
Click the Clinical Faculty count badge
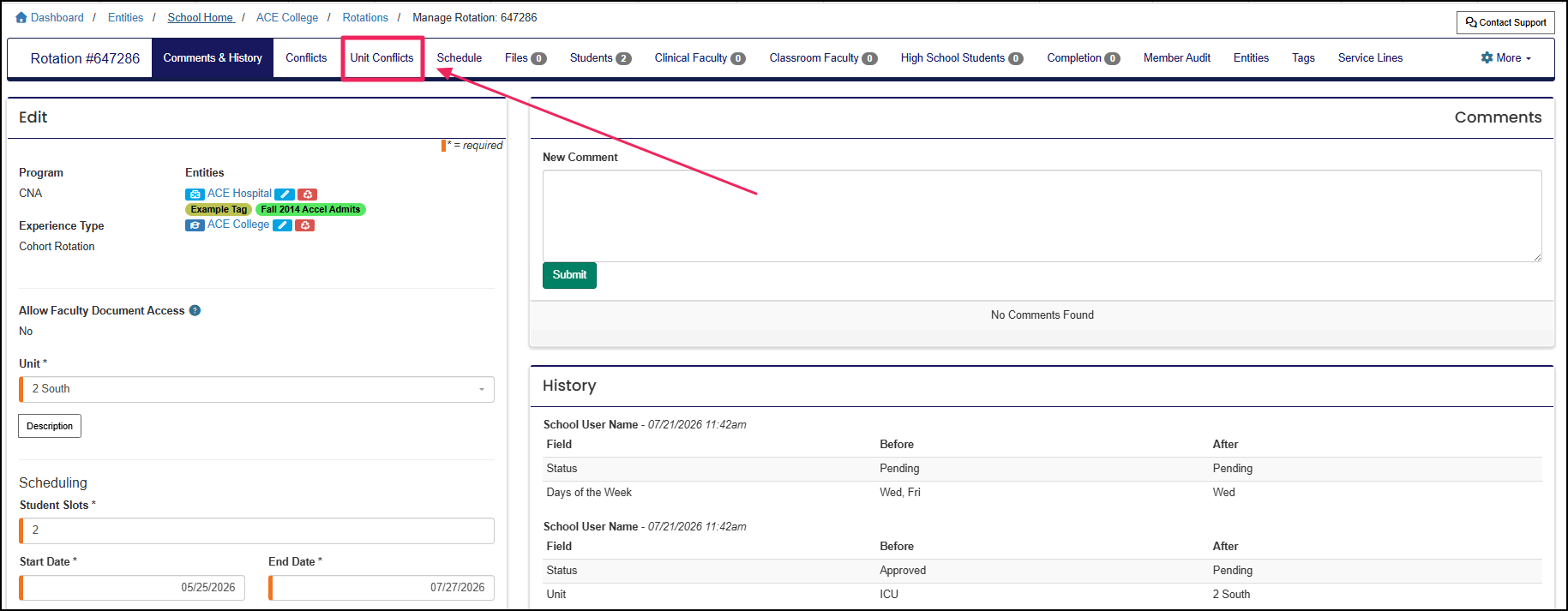pos(737,58)
